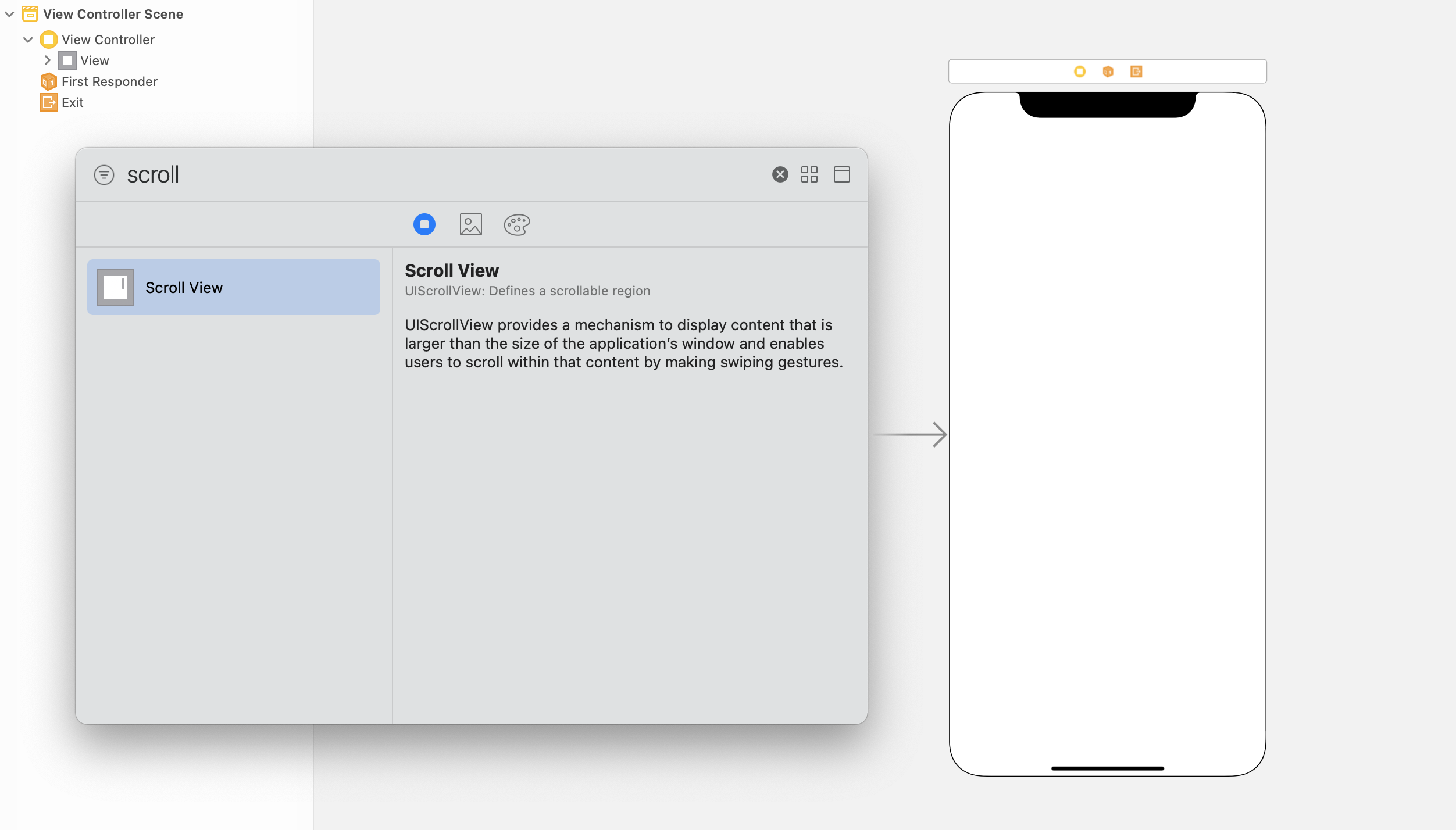Image resolution: width=1456 pixels, height=830 pixels.
Task: Click the View Controller dock icon
Action: (1080, 71)
